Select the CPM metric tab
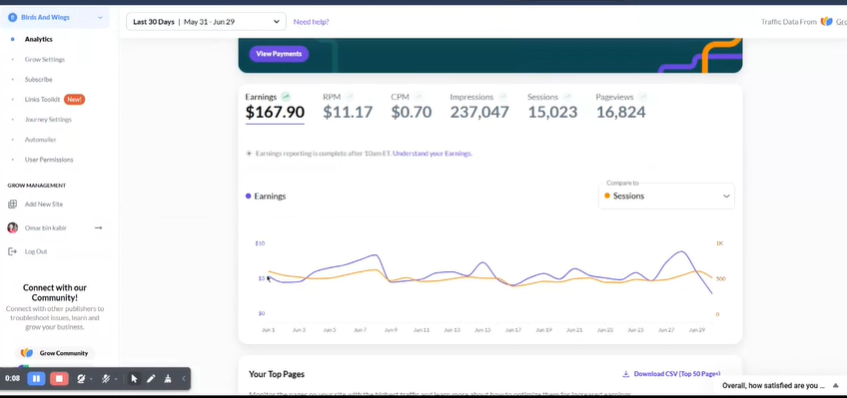 [x=411, y=106]
